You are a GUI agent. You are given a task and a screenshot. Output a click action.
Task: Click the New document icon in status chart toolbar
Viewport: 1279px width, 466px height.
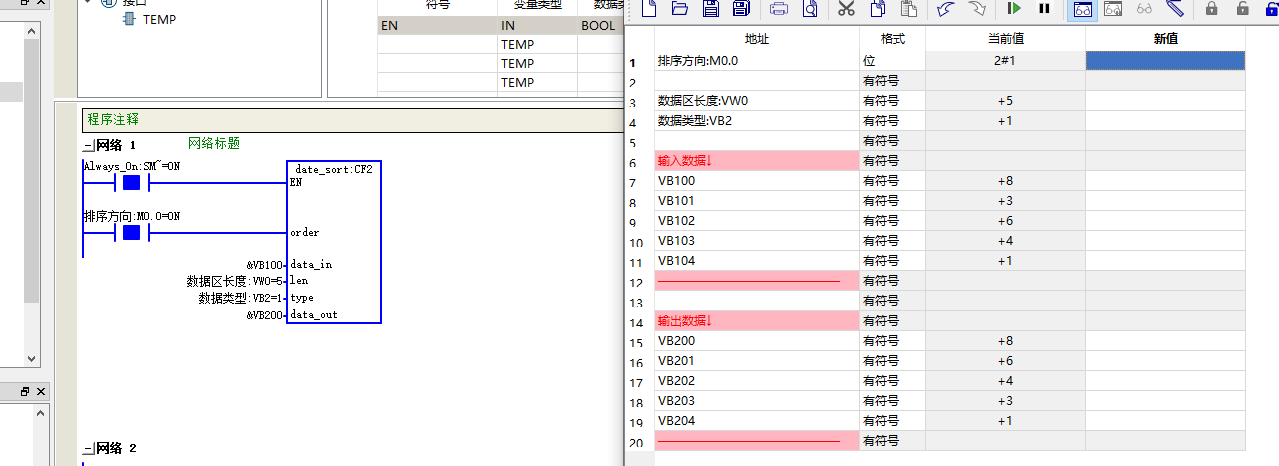(x=650, y=9)
